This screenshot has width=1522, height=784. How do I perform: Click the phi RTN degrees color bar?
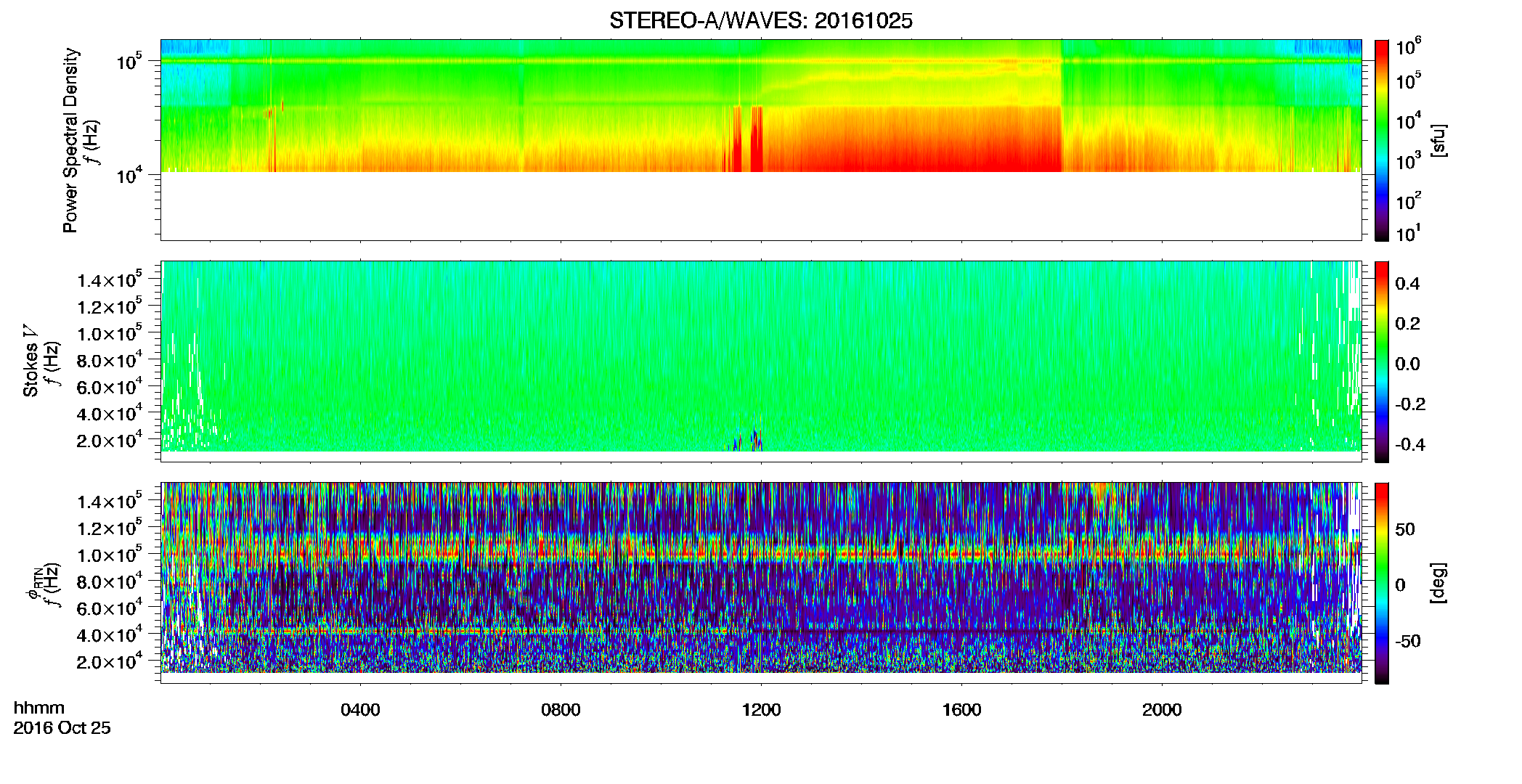click(1382, 583)
